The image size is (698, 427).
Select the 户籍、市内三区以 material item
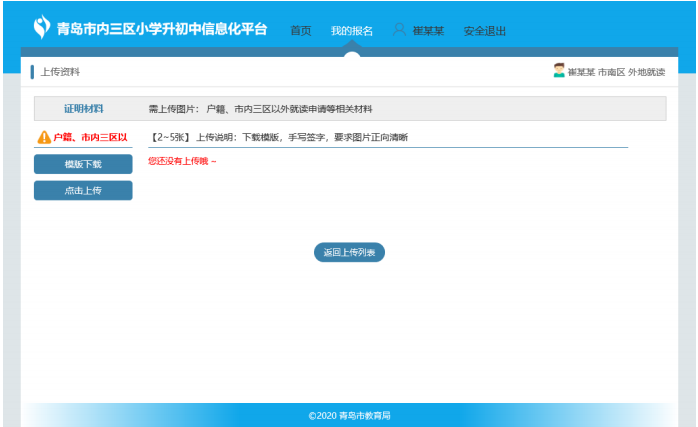point(91,137)
